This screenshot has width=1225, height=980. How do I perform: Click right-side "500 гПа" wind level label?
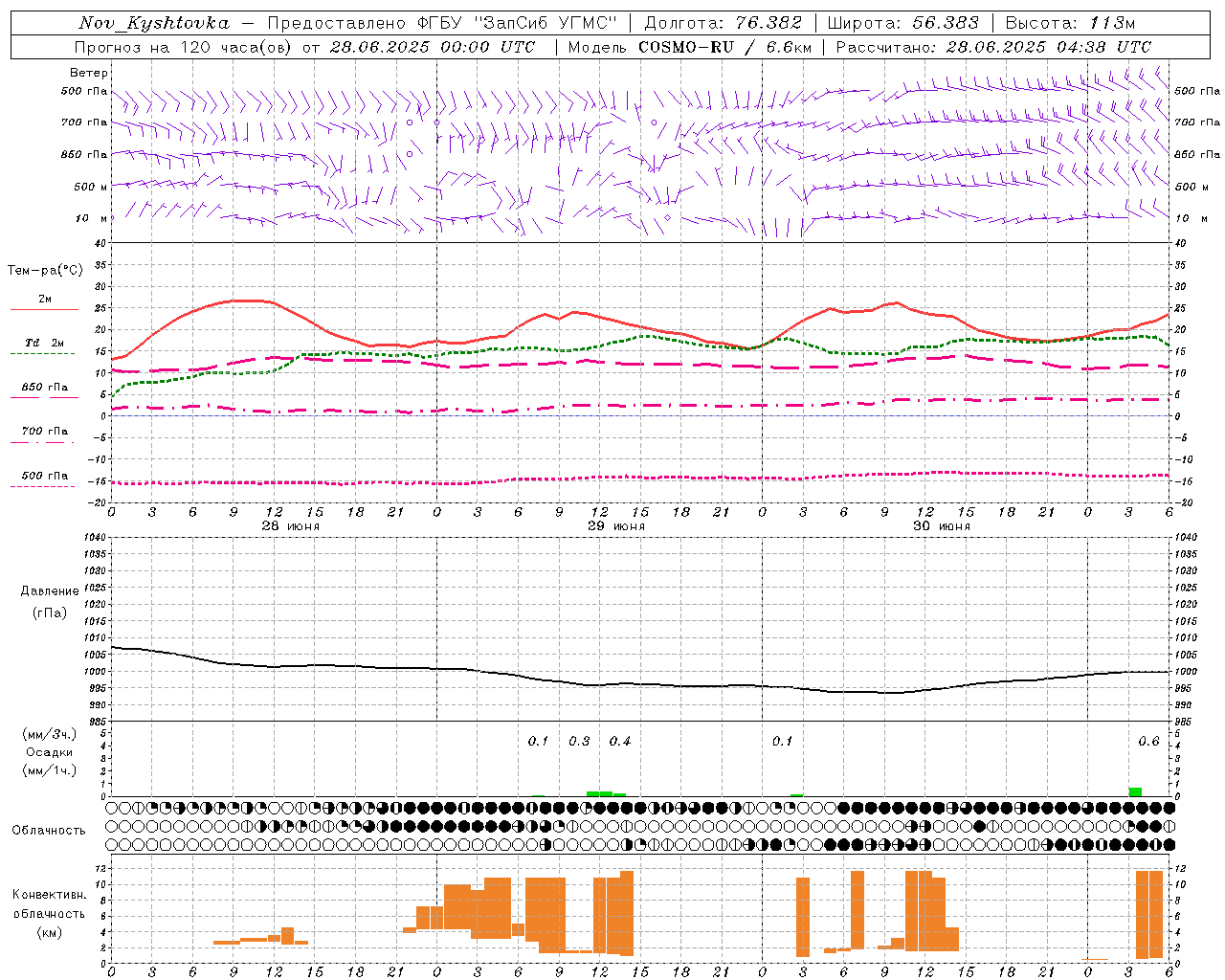pos(1197,91)
